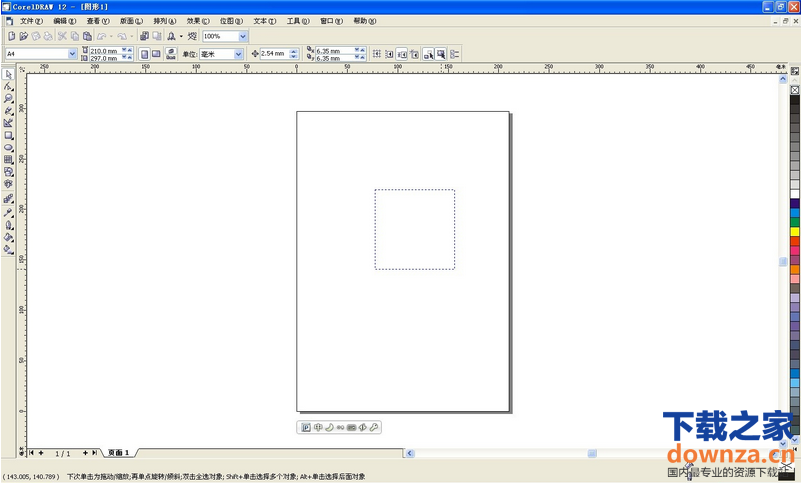Open the 文件 menu
The width and height of the screenshot is (802, 483).
(31, 21)
